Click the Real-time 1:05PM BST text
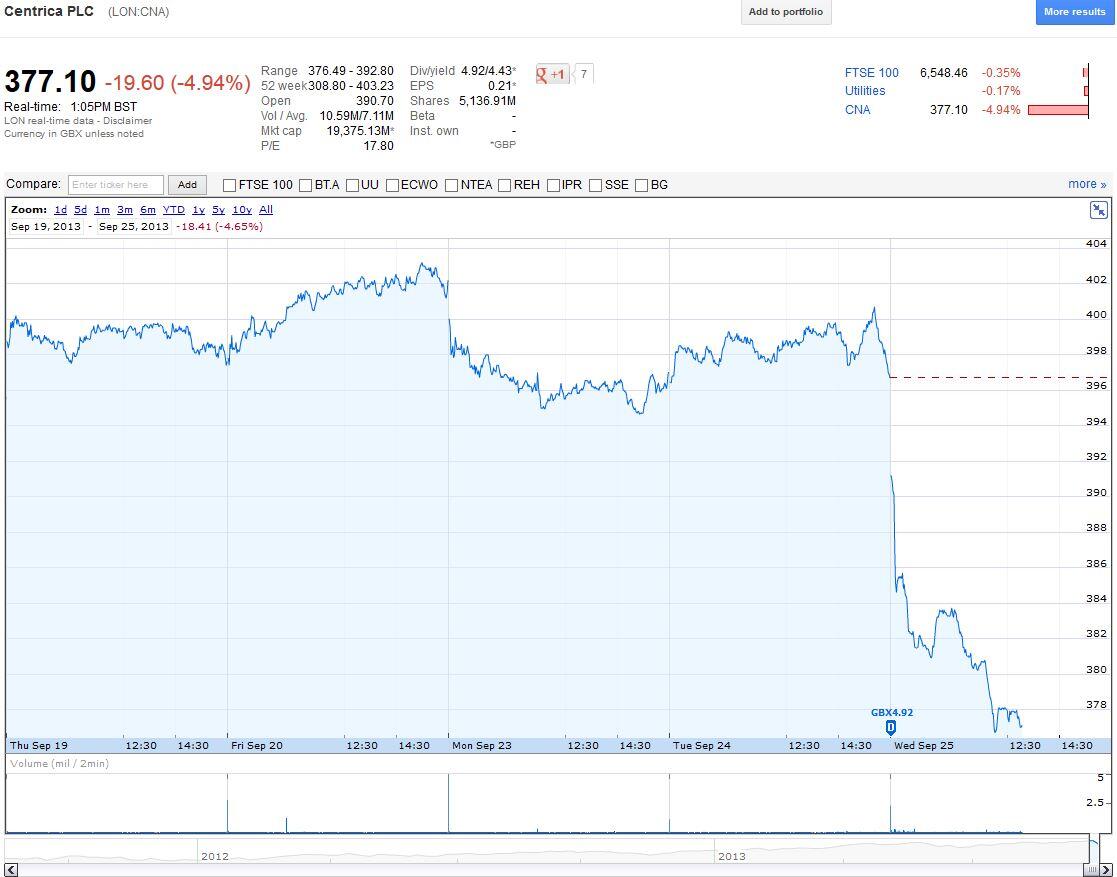1117x877 pixels. click(71, 107)
